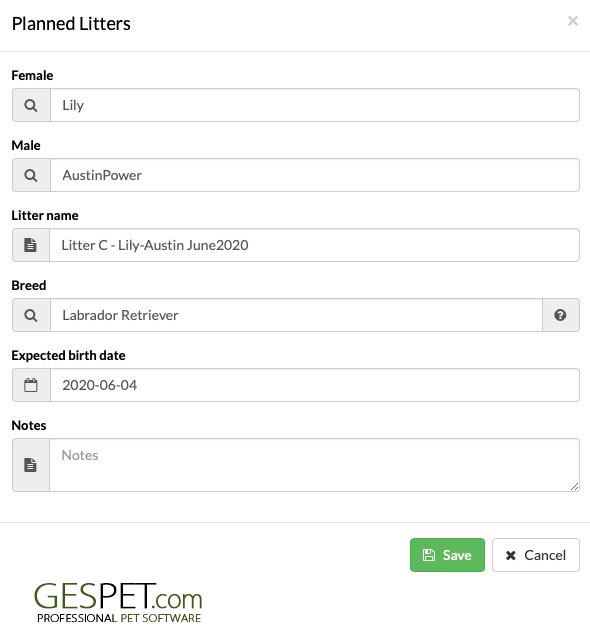Select the 2020-06-04 date field
The height and width of the screenshot is (641, 590).
pos(315,385)
